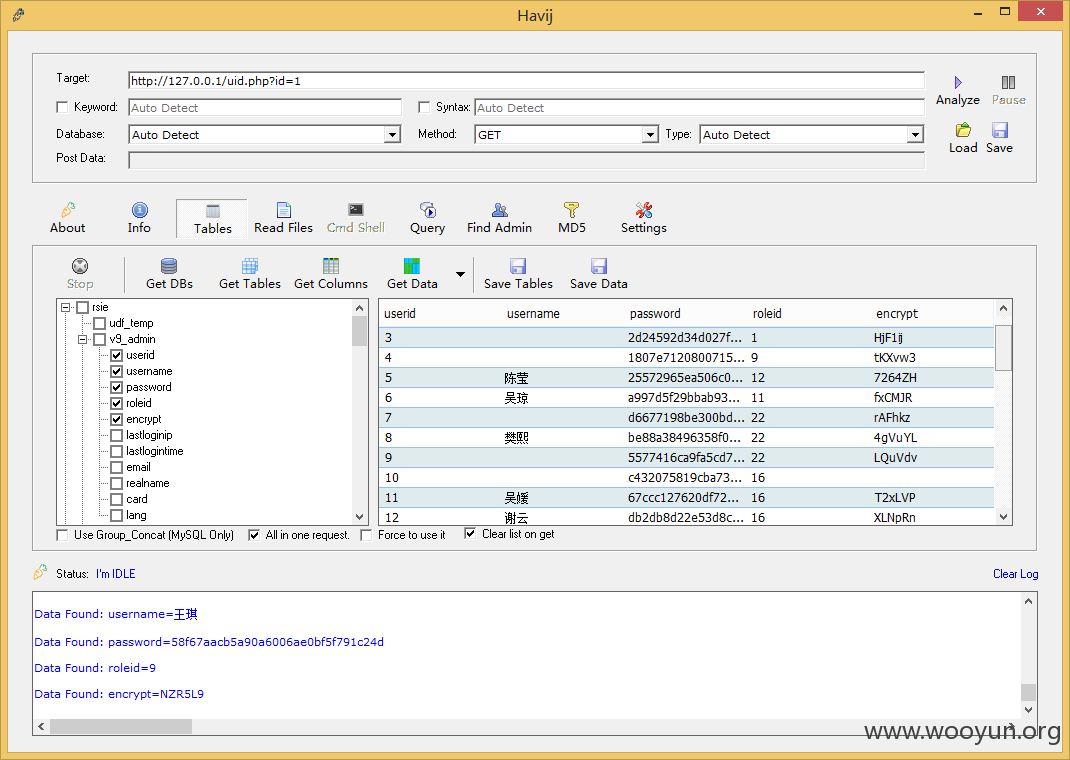Image resolution: width=1070 pixels, height=760 pixels.
Task: Click tree panel scroll down arrow
Action: [x=360, y=517]
